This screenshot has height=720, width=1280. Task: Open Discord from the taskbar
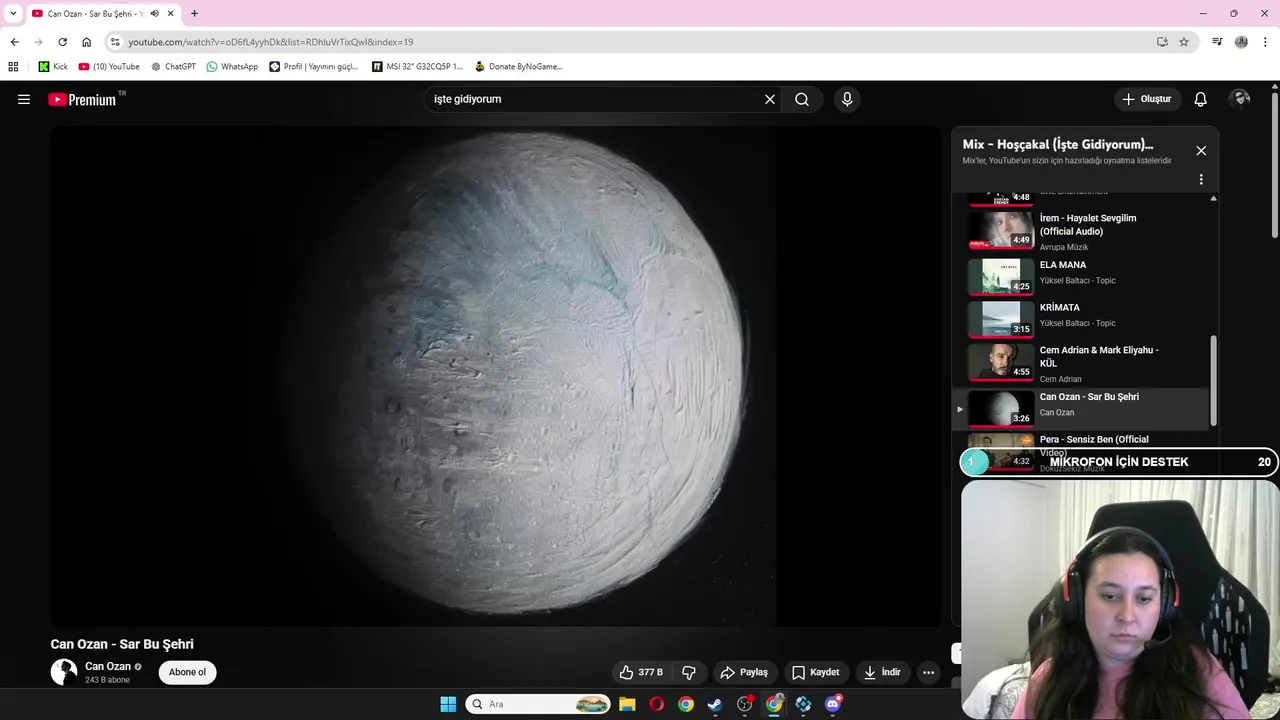click(x=833, y=704)
